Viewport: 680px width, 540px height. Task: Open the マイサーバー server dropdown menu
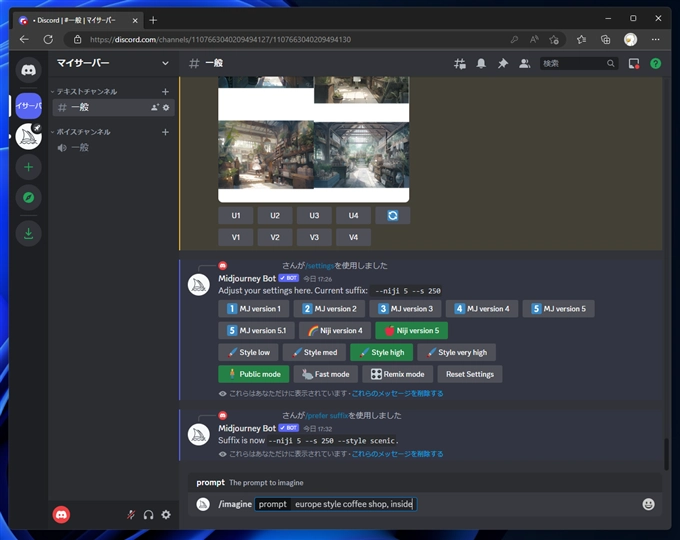coord(113,63)
